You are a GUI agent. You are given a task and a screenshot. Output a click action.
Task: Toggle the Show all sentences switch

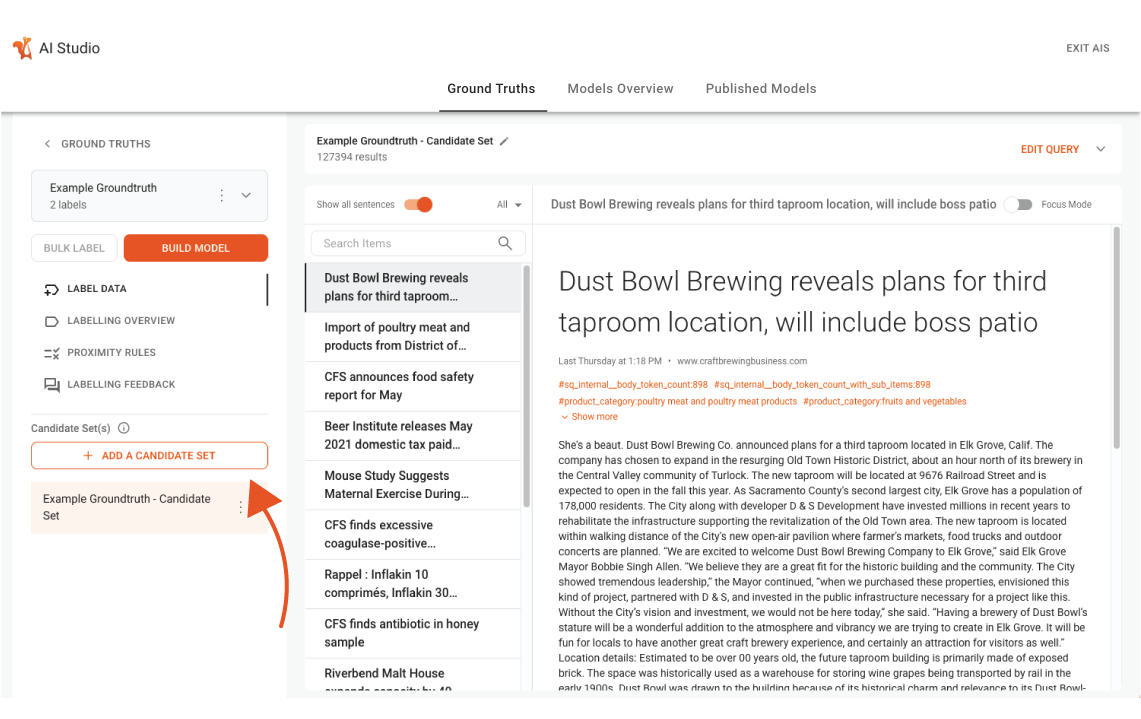tap(418, 204)
